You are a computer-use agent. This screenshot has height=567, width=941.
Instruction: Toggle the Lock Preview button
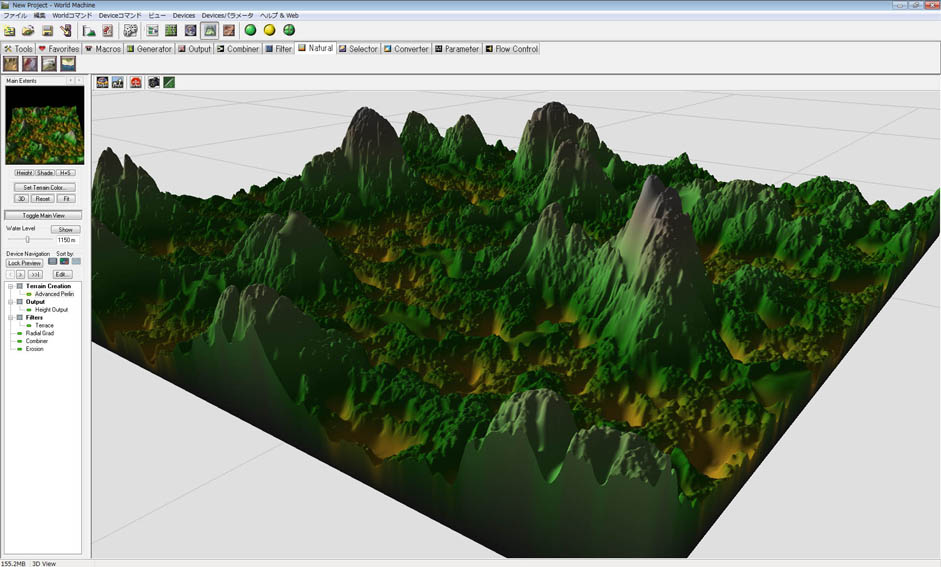[x=25, y=263]
